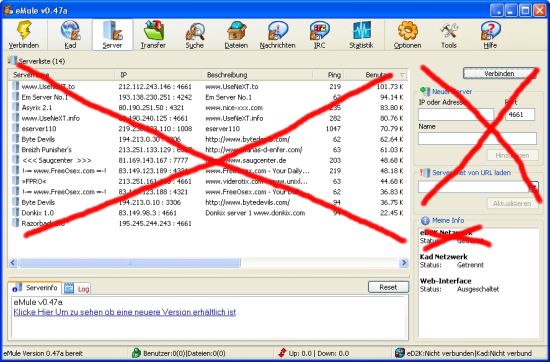Click the Server.met von URL laden icon
550x362 pixels.
425,173
